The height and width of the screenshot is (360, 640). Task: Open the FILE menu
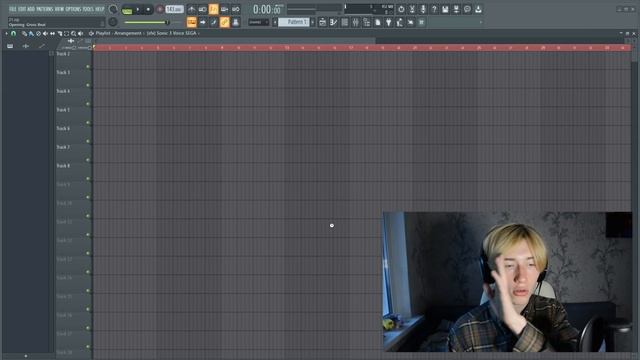(x=12, y=9)
